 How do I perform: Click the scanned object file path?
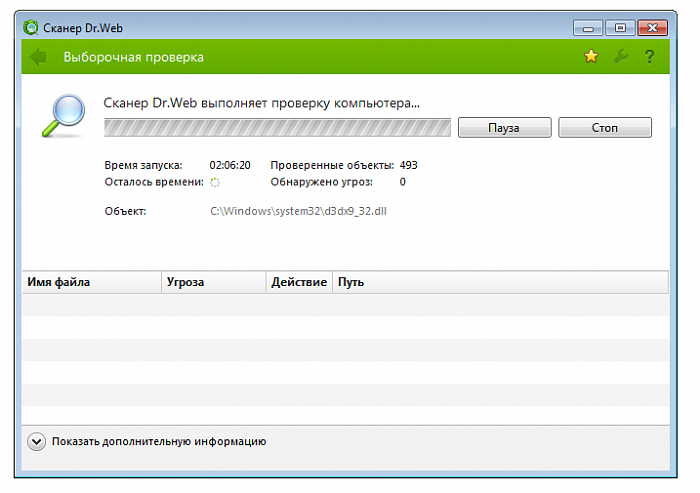point(298,211)
